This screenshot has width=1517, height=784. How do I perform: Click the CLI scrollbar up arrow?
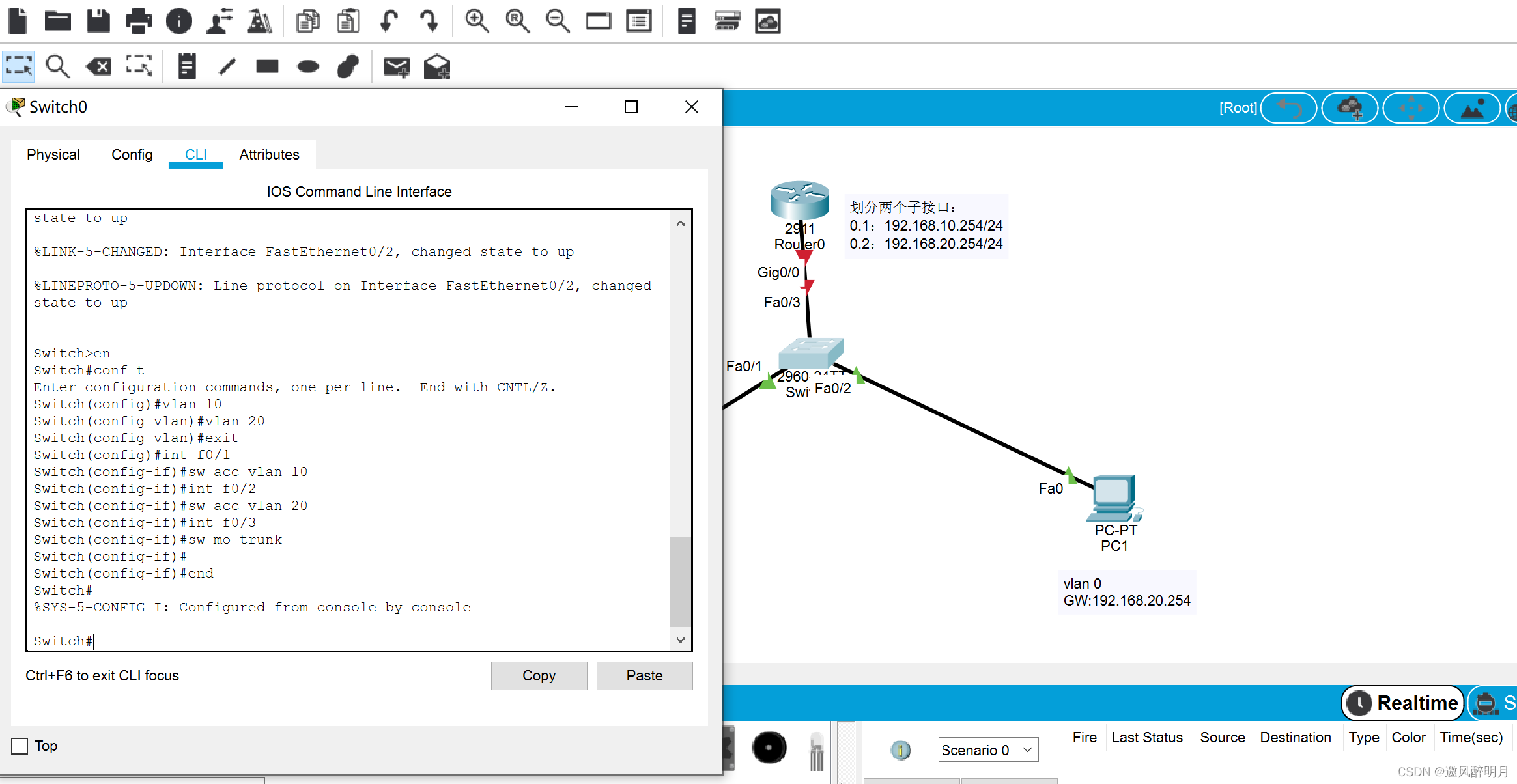pyautogui.click(x=681, y=223)
